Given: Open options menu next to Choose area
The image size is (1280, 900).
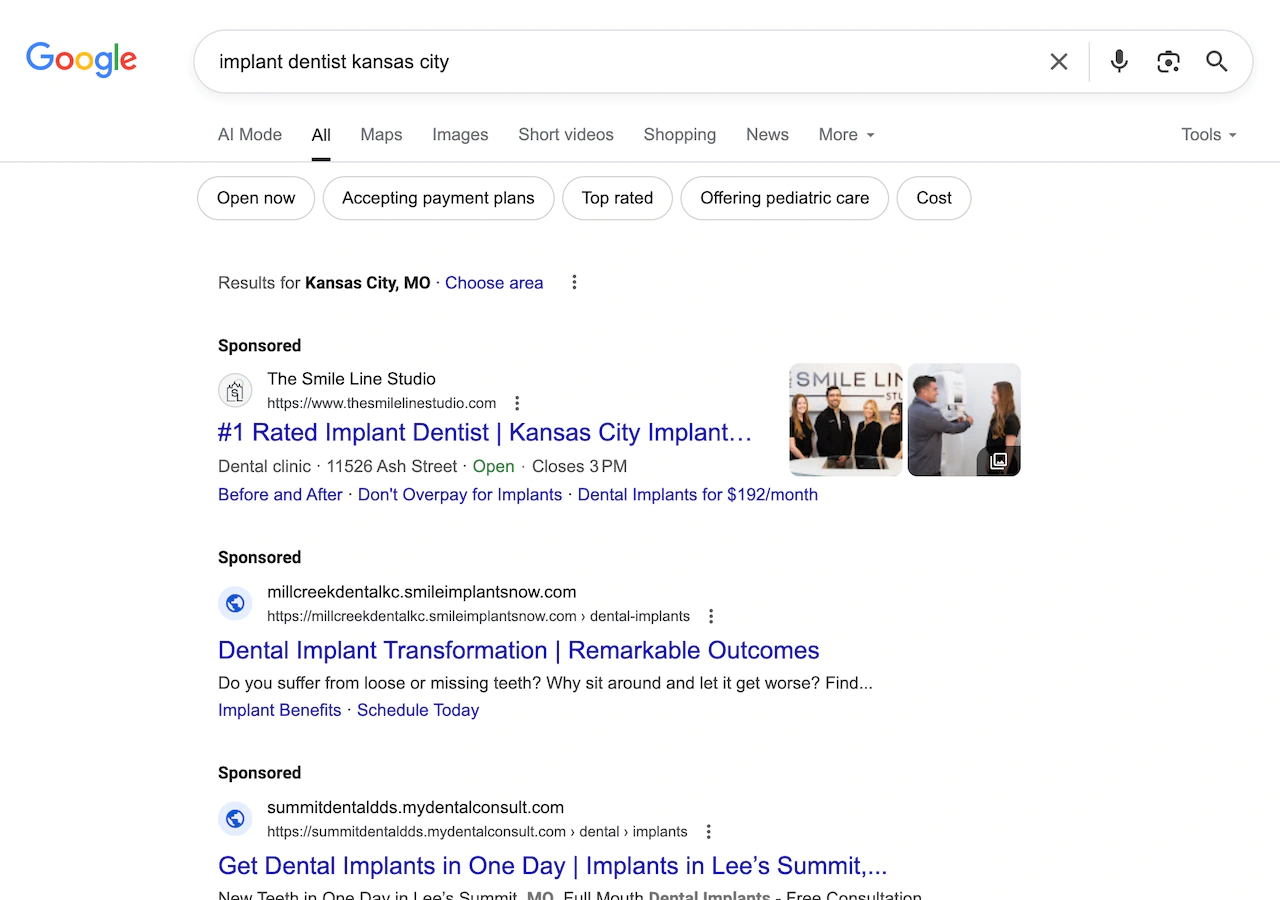Looking at the screenshot, I should (574, 283).
